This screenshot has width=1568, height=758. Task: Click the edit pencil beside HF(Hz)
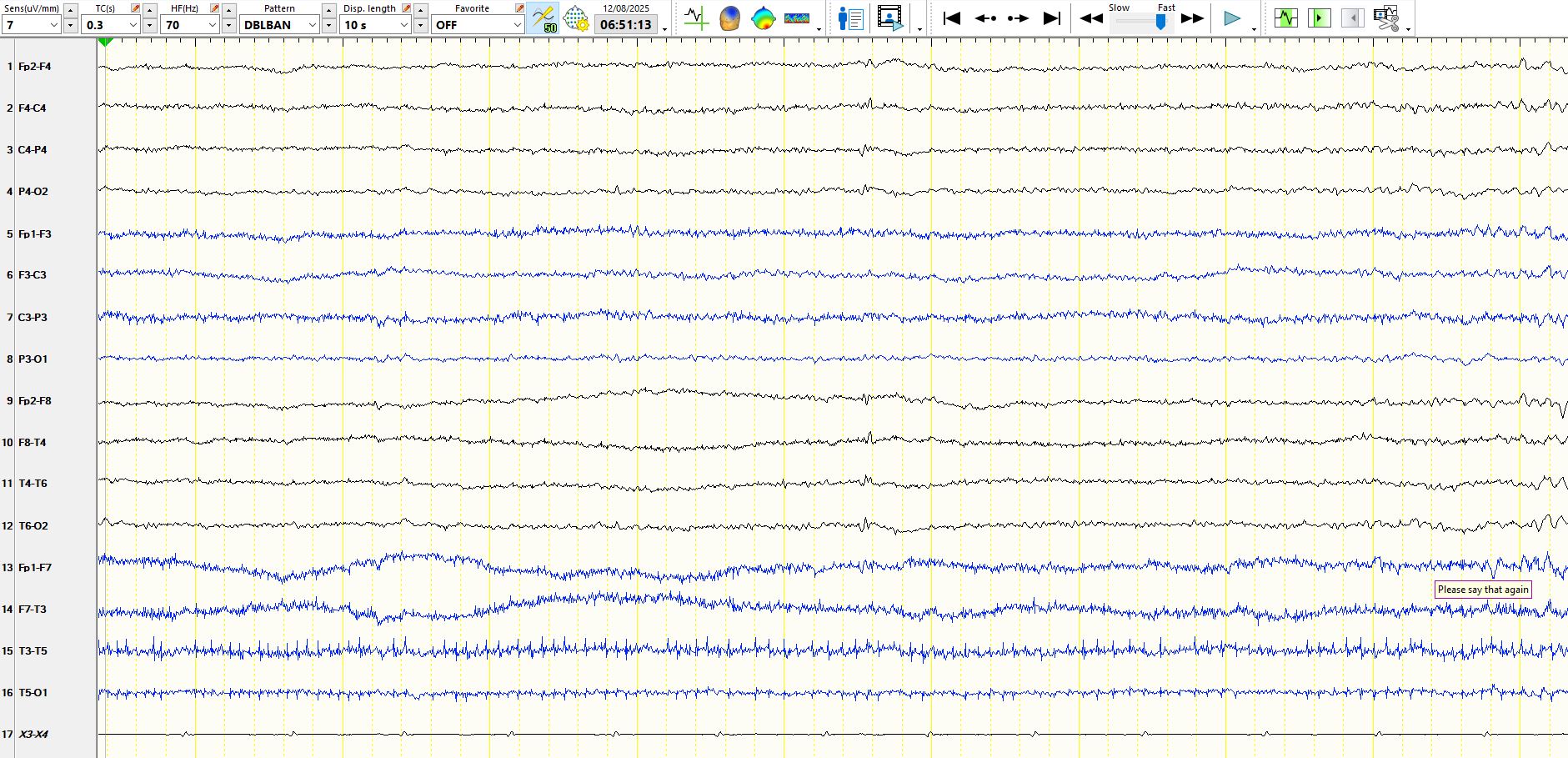coord(214,8)
